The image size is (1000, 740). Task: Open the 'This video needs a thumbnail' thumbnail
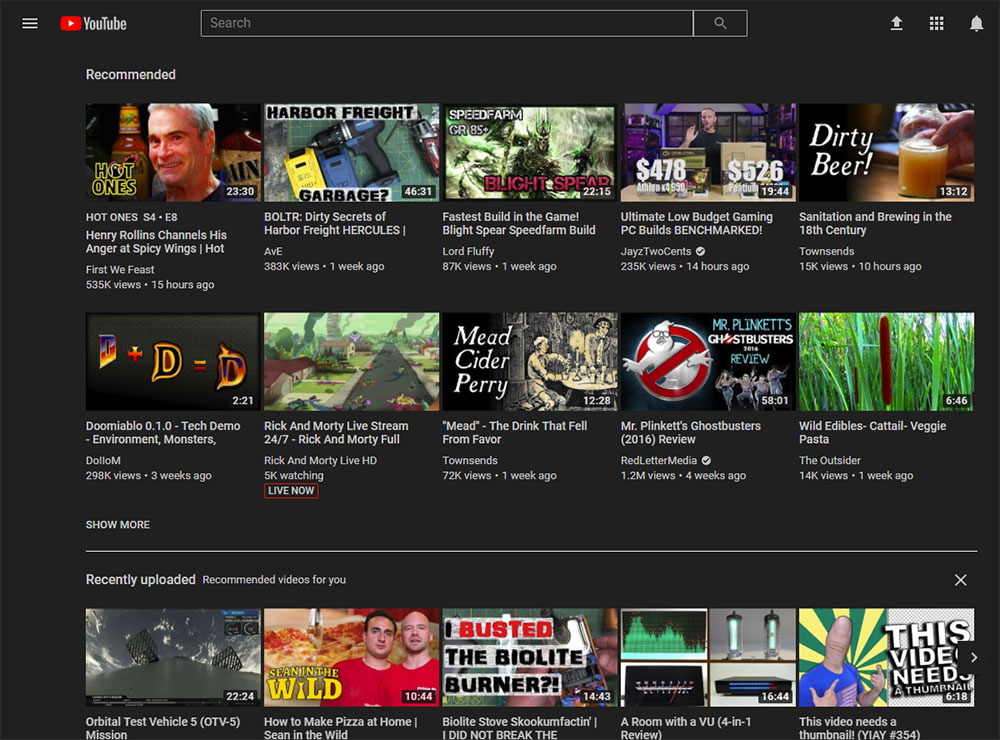[886, 658]
